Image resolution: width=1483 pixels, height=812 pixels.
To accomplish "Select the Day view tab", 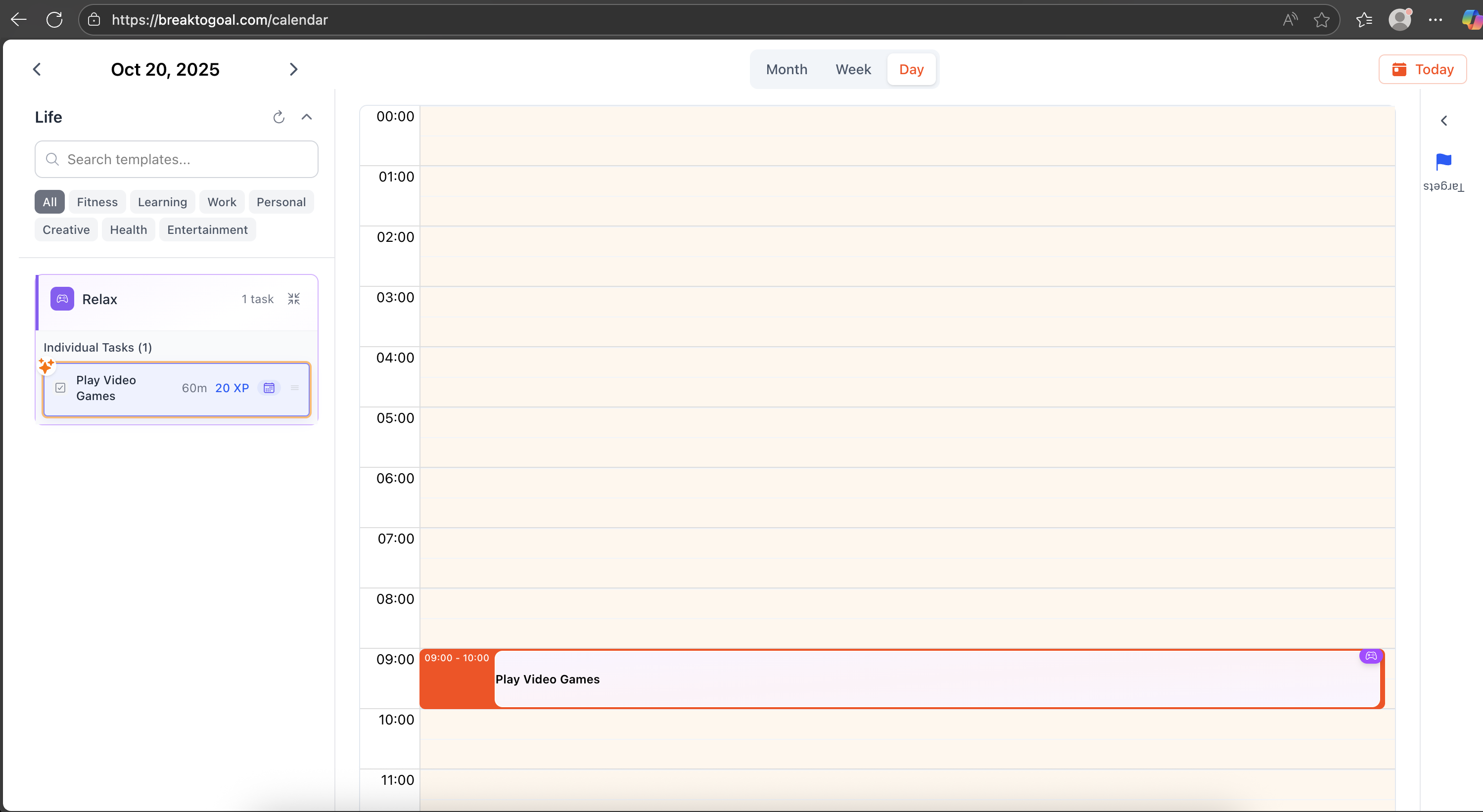I will 911,69.
